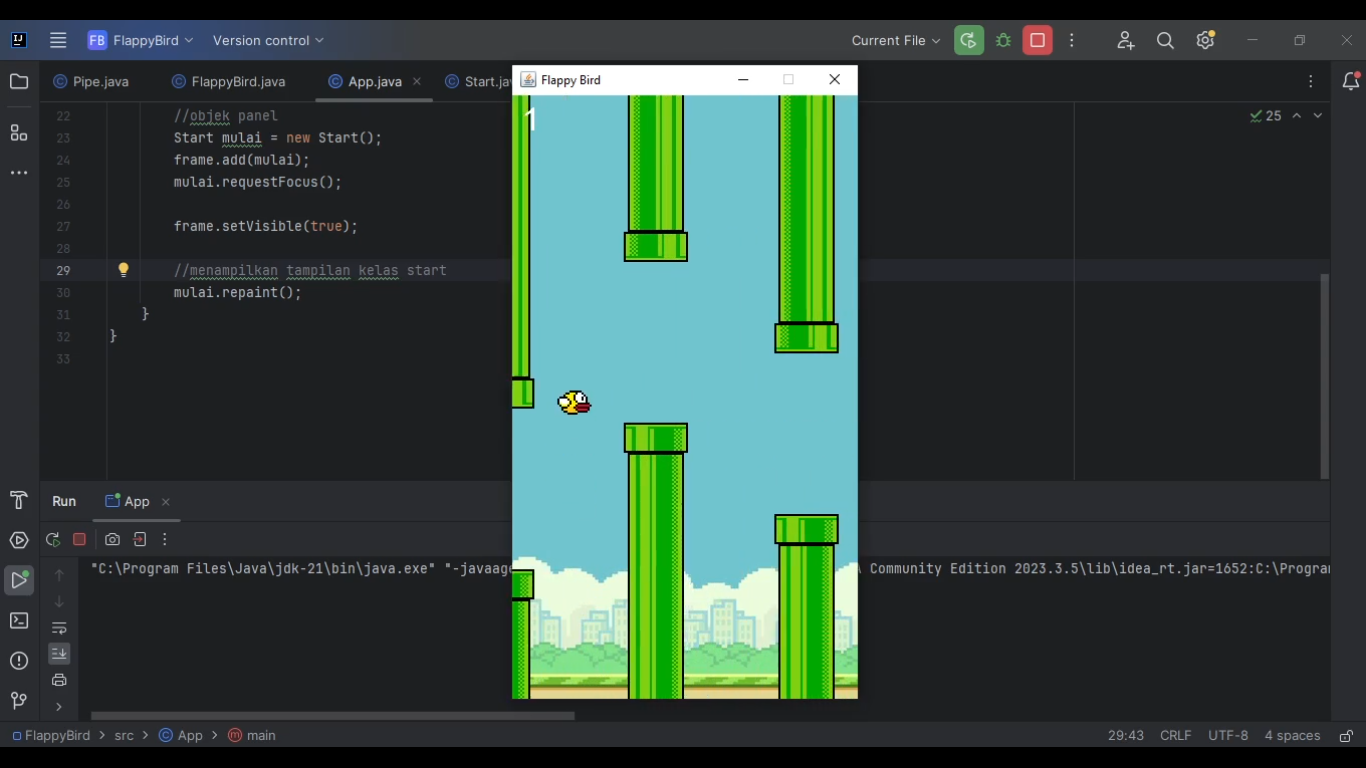Image resolution: width=1366 pixels, height=768 pixels.
Task: Click the inspections widget showing 25
Action: click(1265, 116)
